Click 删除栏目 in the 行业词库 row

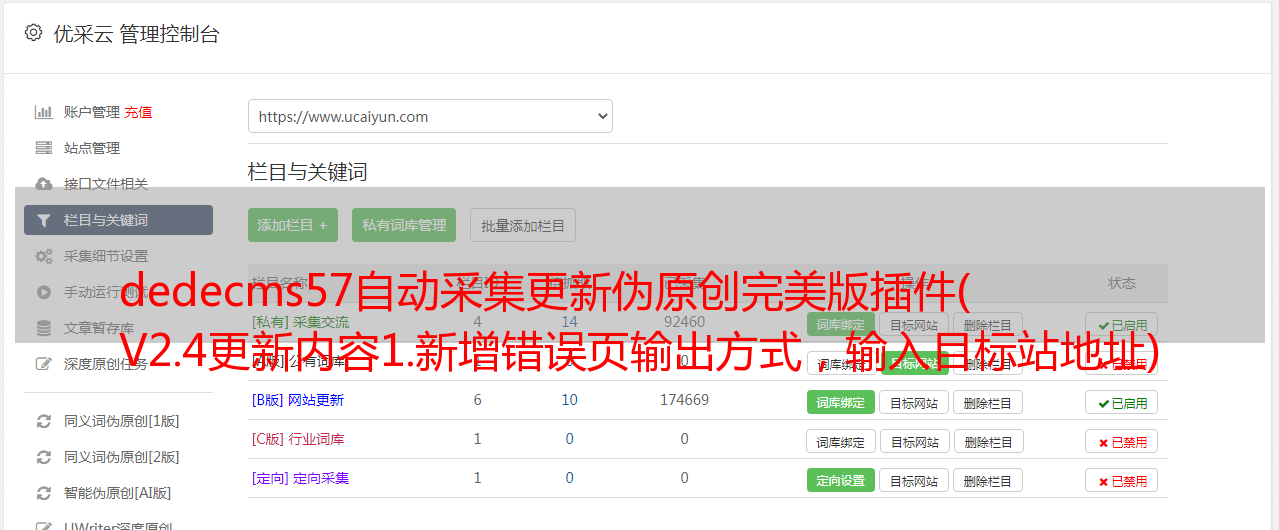988,441
